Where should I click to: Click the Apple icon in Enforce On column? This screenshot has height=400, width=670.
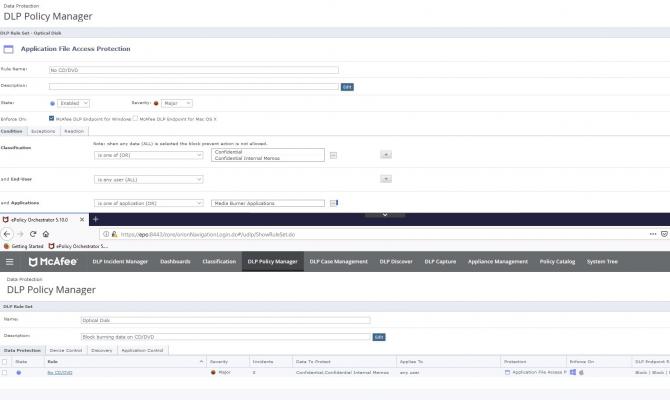pos(581,372)
